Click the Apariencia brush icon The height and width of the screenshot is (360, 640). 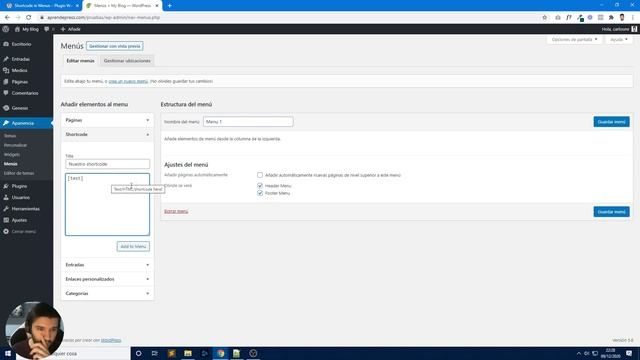coord(6,123)
